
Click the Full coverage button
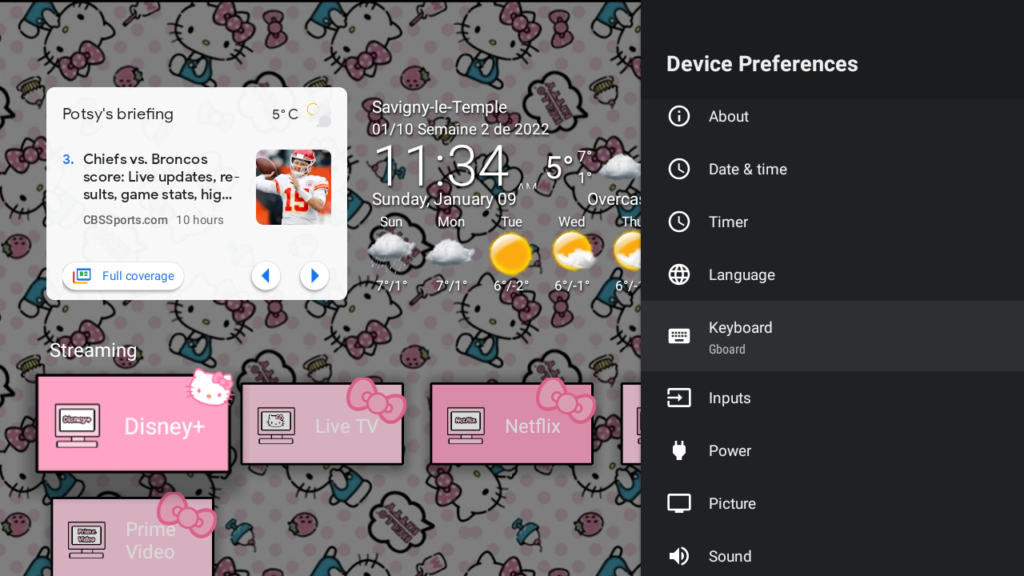pos(123,276)
